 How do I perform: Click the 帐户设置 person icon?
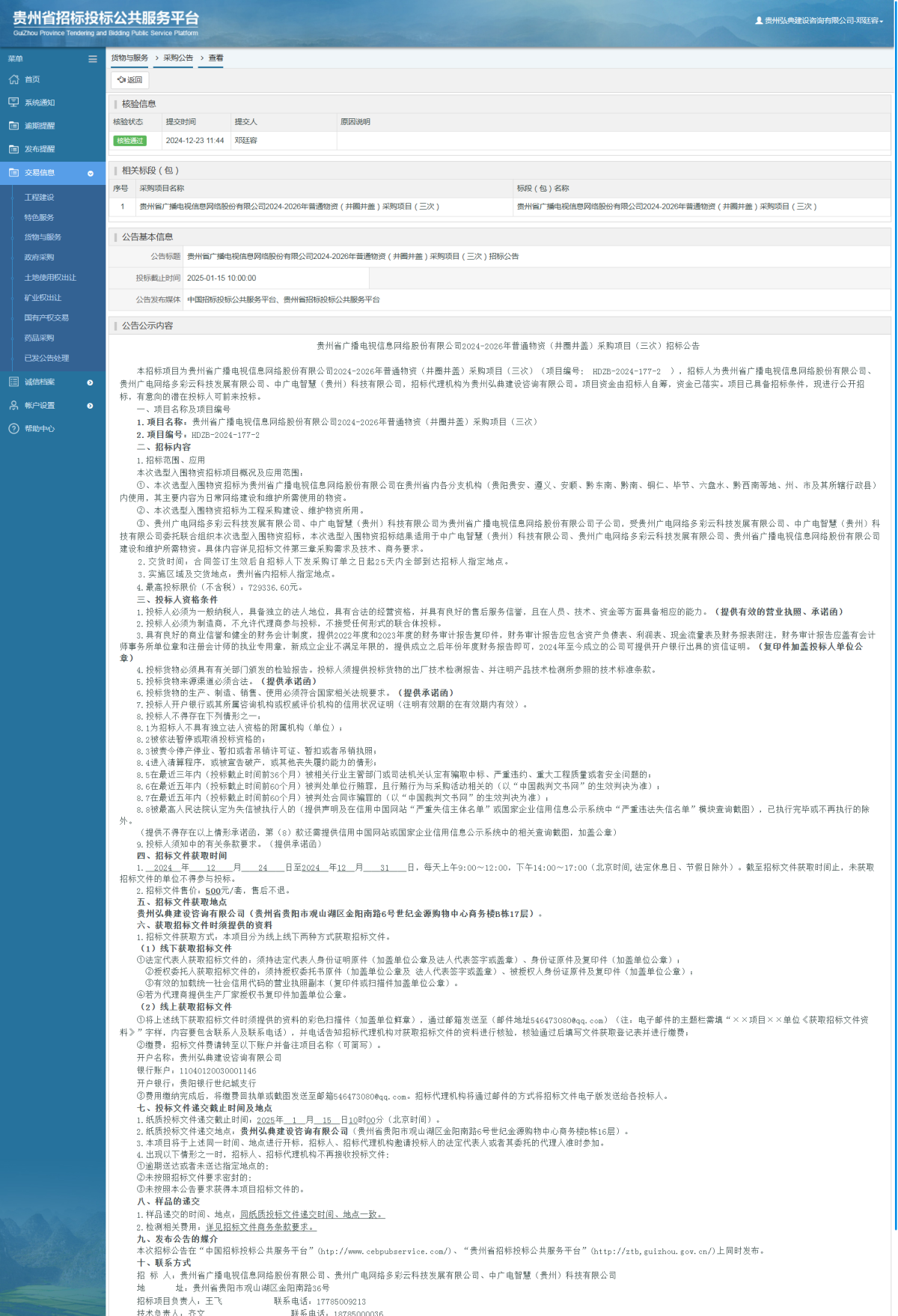point(13,405)
